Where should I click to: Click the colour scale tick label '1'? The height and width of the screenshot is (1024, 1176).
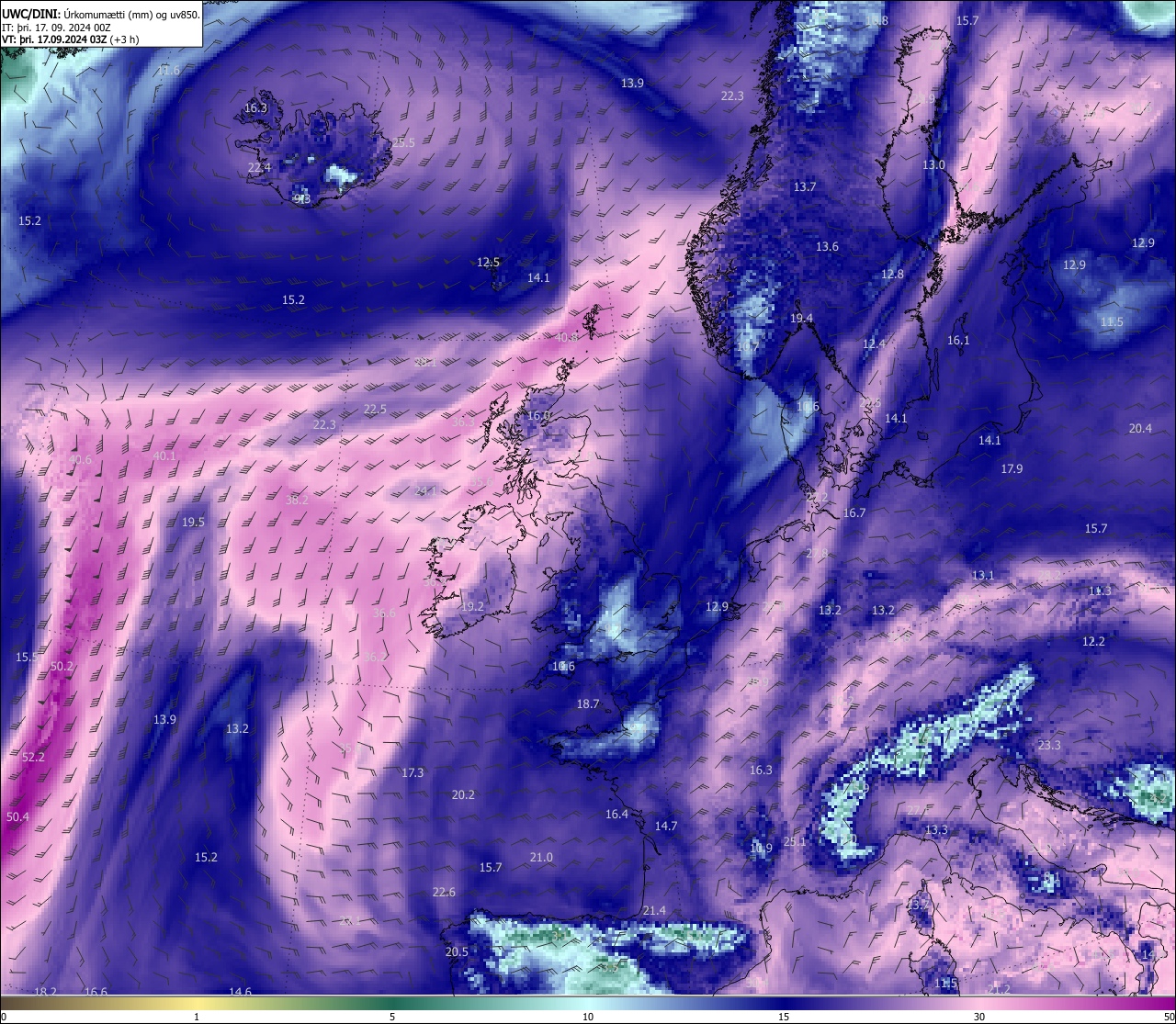tap(197, 1016)
